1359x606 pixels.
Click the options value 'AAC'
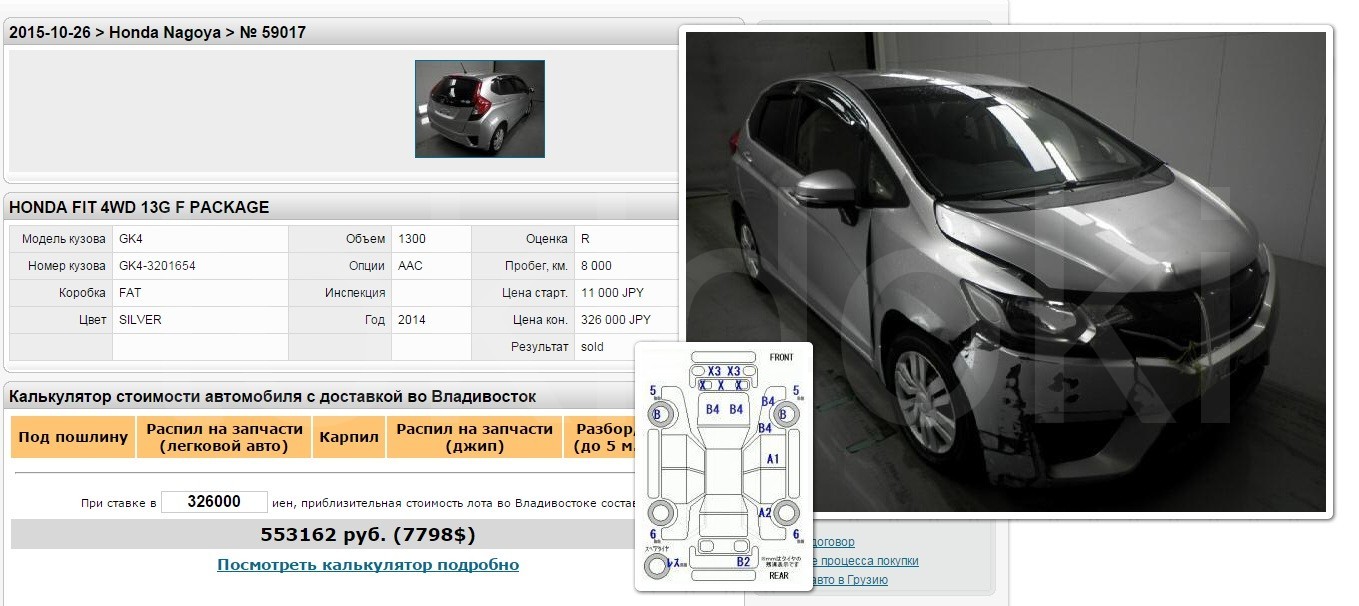click(x=410, y=266)
